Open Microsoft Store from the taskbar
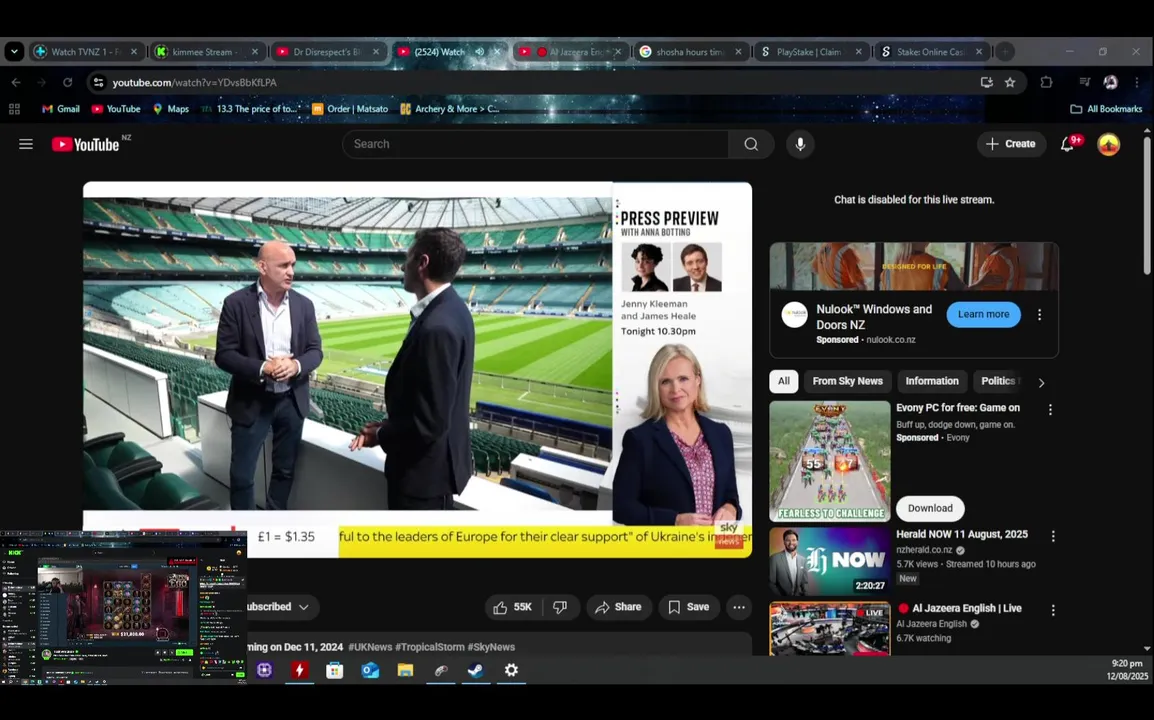 [334, 670]
